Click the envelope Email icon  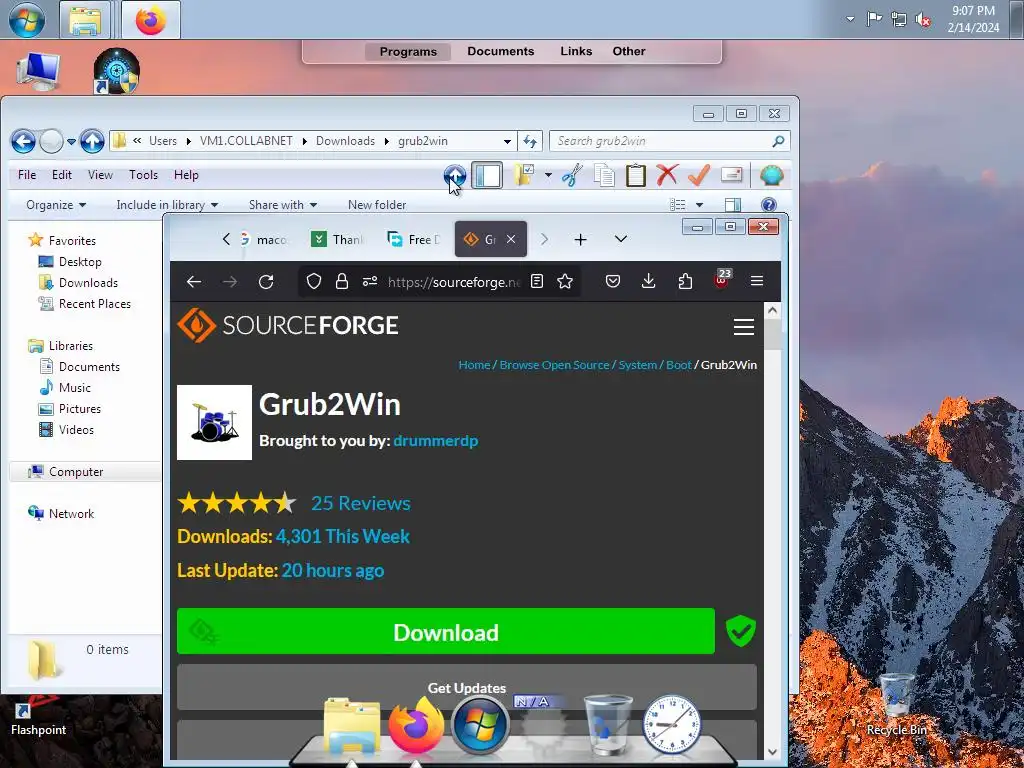tap(731, 174)
